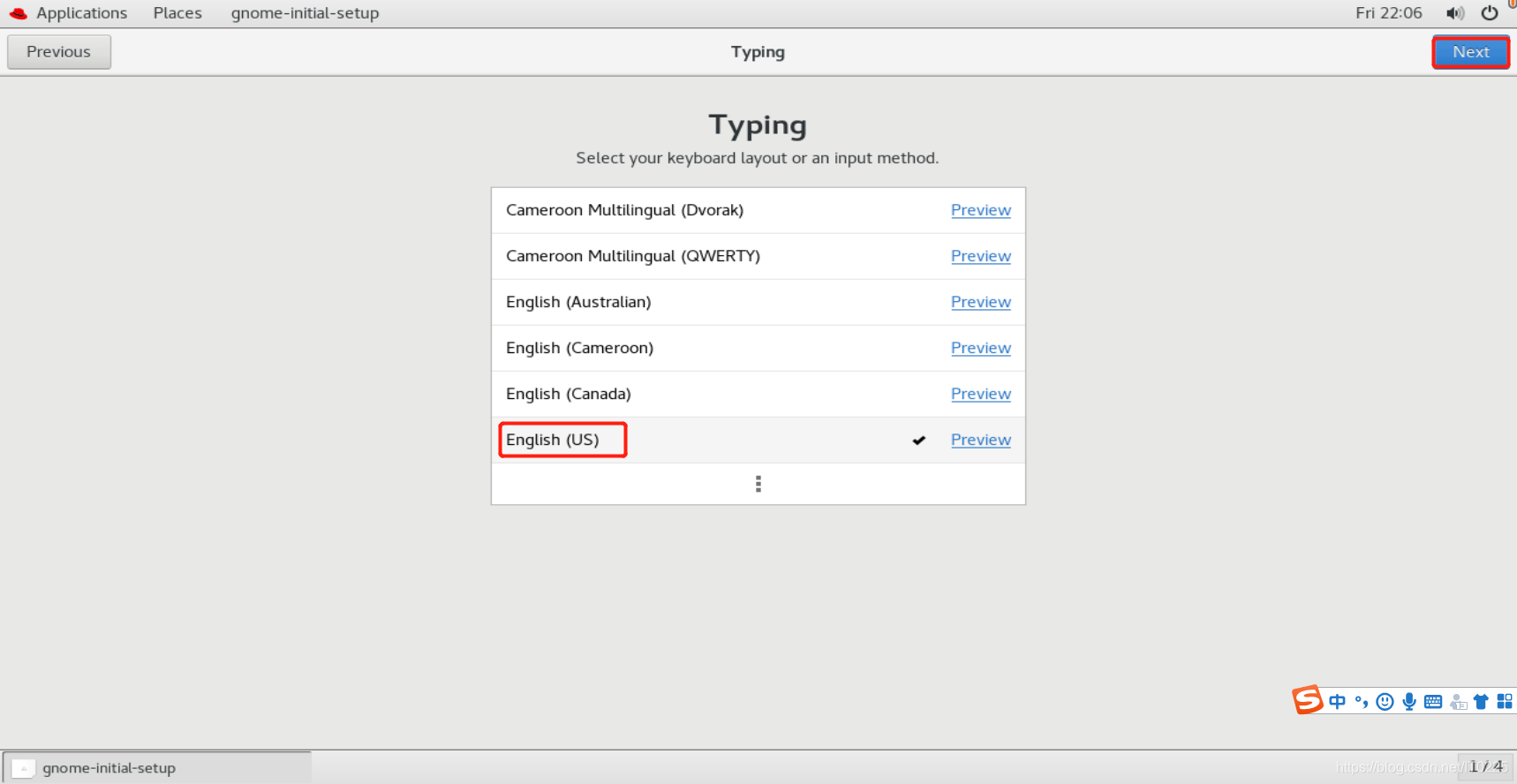This screenshot has width=1517, height=784.
Task: Select English (Canada) layout row
Action: pos(758,394)
